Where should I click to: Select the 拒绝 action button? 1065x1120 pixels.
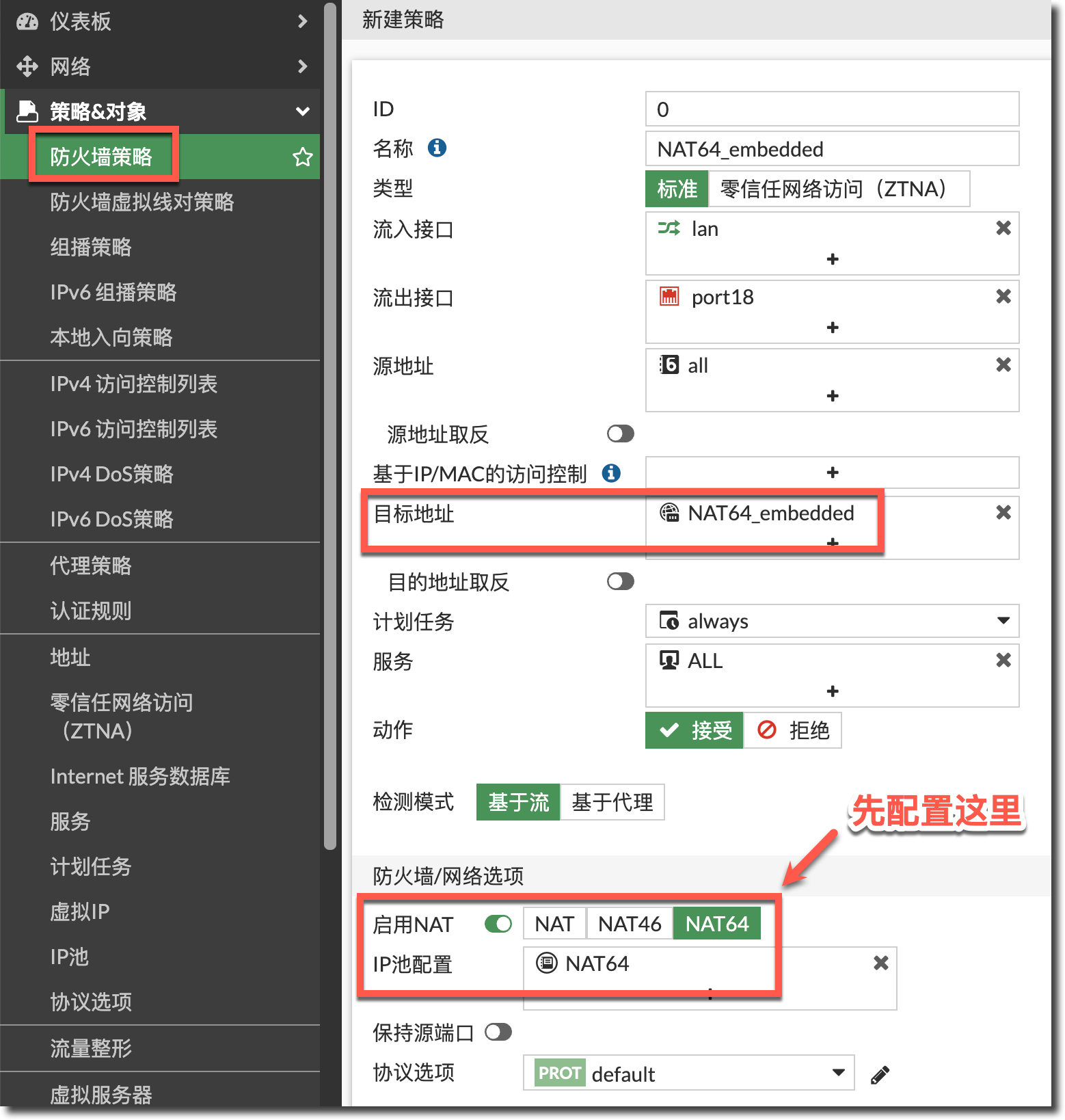point(793,730)
